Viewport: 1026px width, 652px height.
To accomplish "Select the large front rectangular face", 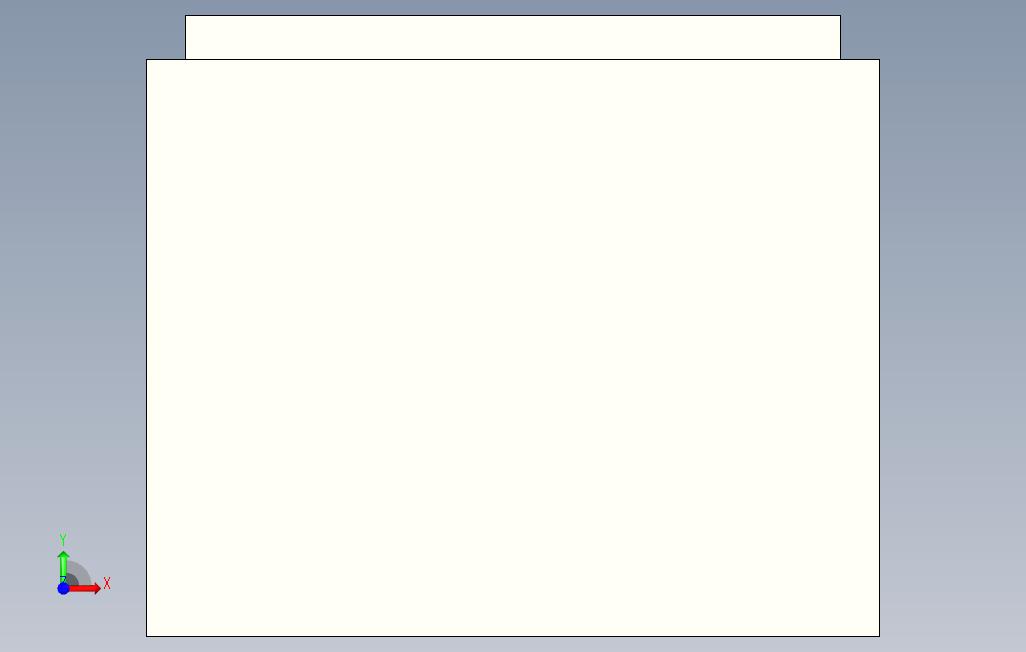I will point(513,348).
